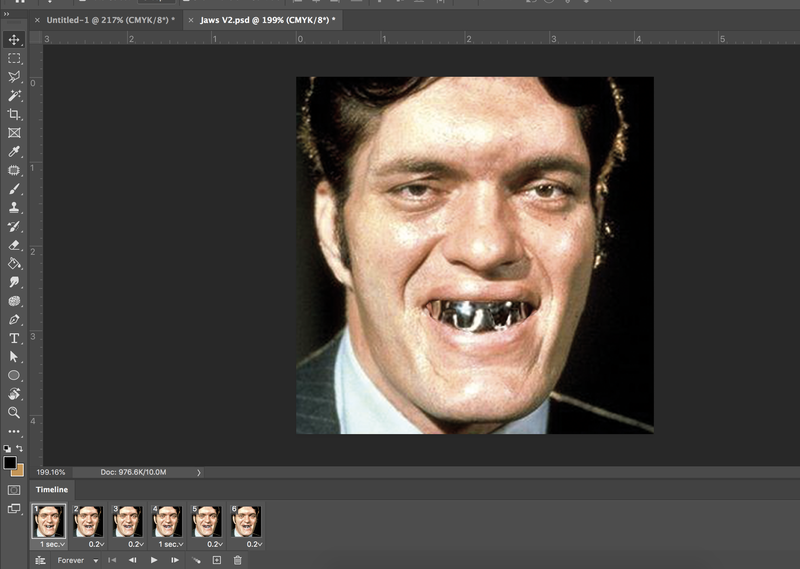Select the Ellipse shape tool
This screenshot has width=800, height=569.
[x=14, y=375]
